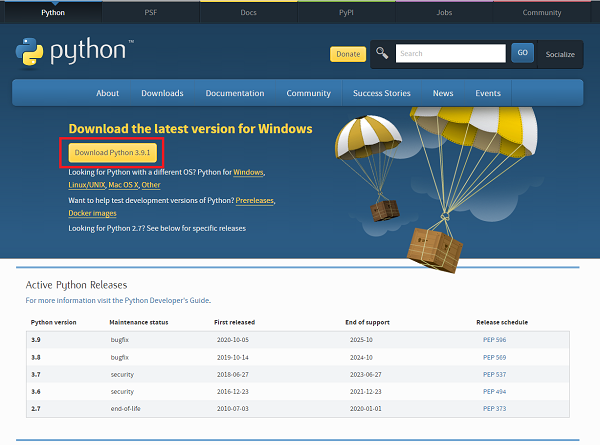600x445 pixels.
Task: Click version 3.7 in the releases table
Action: coord(36,375)
